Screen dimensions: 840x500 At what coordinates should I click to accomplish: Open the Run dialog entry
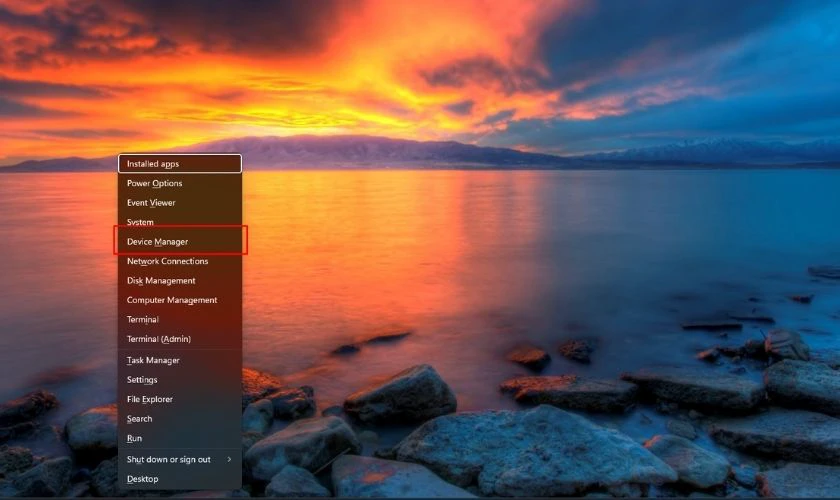[x=179, y=438]
